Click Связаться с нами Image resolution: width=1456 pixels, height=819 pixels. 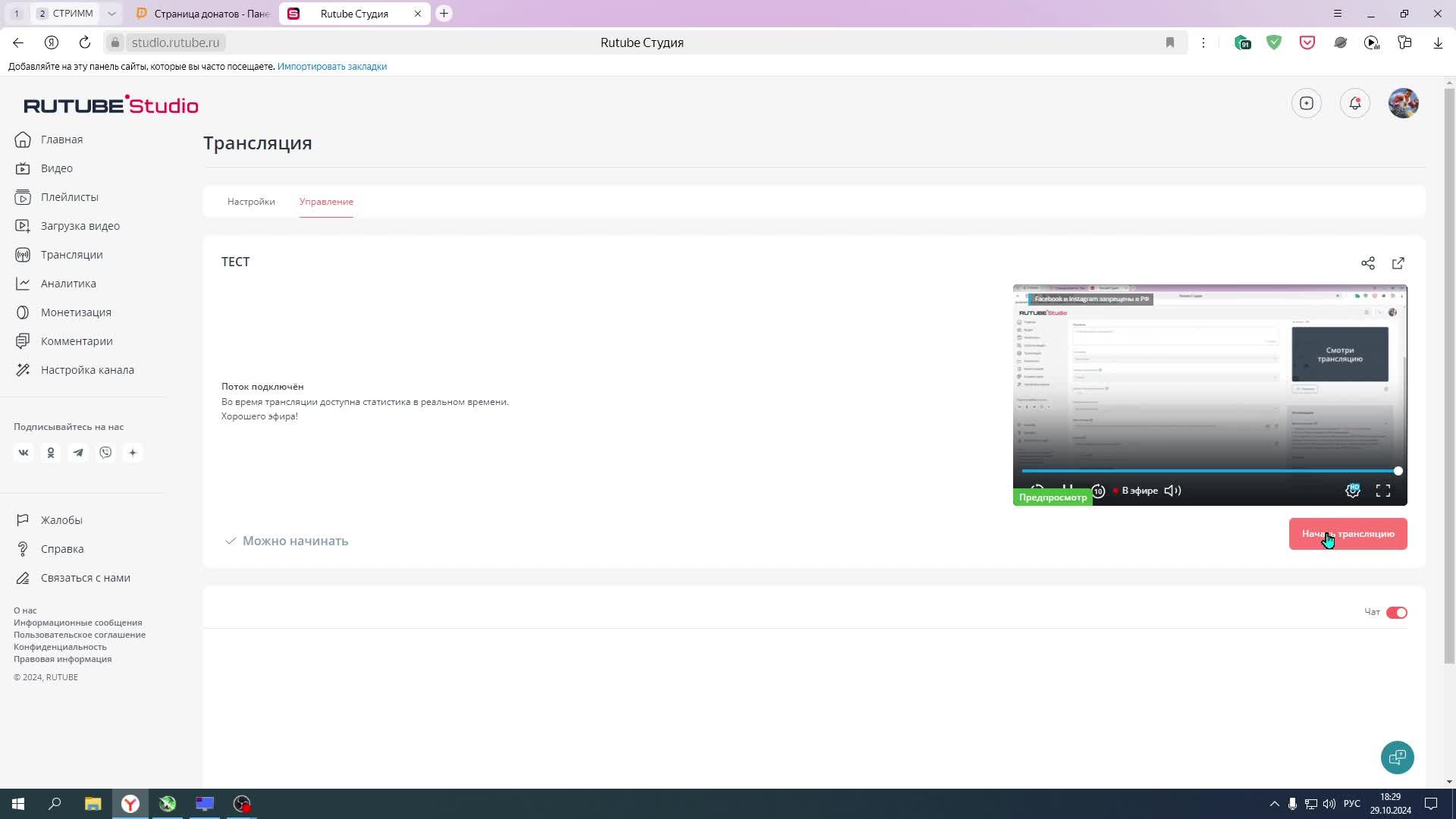[73, 578]
